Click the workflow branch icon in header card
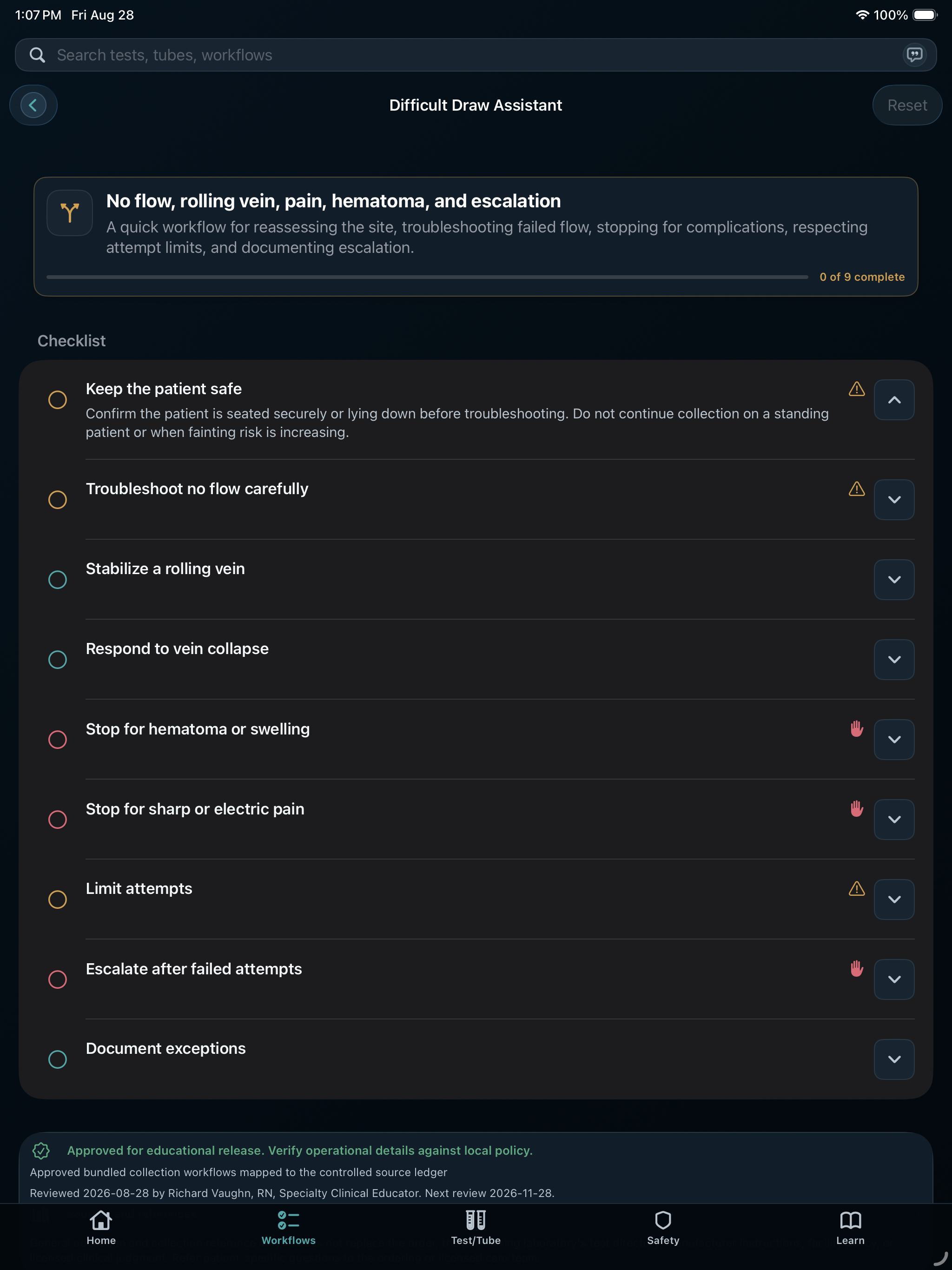Screen dimensions: 952x1270 69,213
